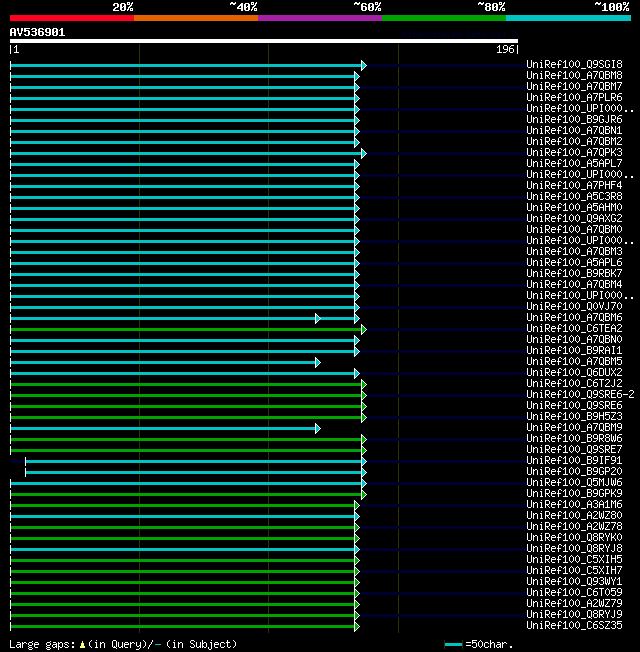This screenshot has height=652, width=640.
Task: Select the UniRef100_Q8RYJ9 label
Action: (x=574, y=615)
